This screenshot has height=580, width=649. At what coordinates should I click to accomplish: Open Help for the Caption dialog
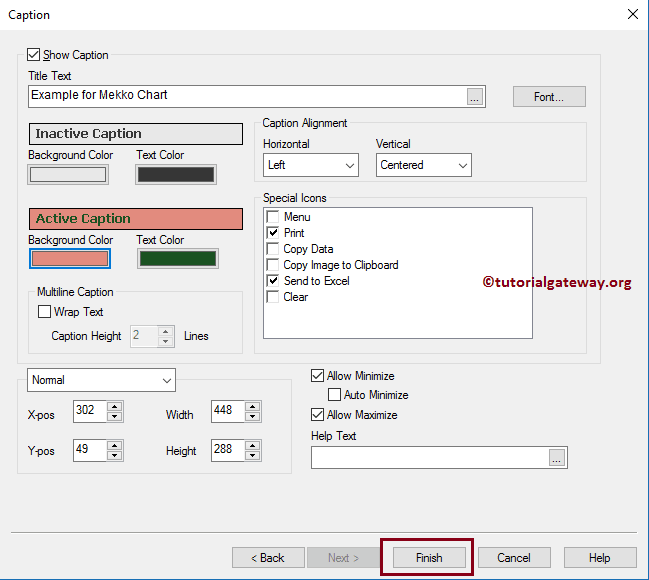(x=600, y=558)
